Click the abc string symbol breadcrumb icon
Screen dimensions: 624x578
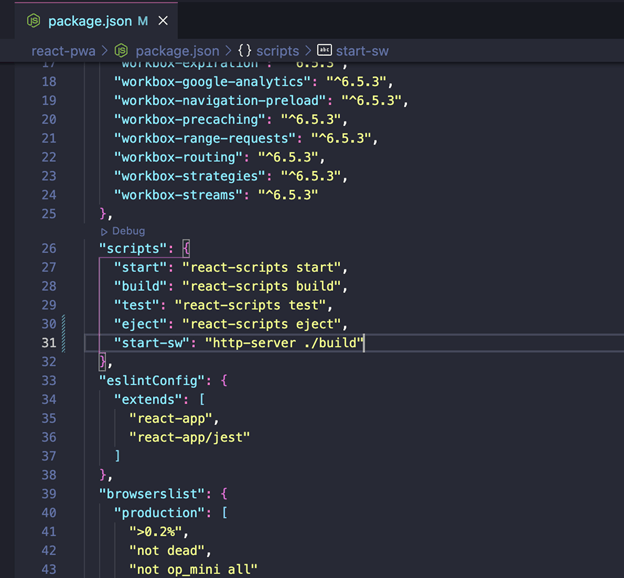pos(324,50)
